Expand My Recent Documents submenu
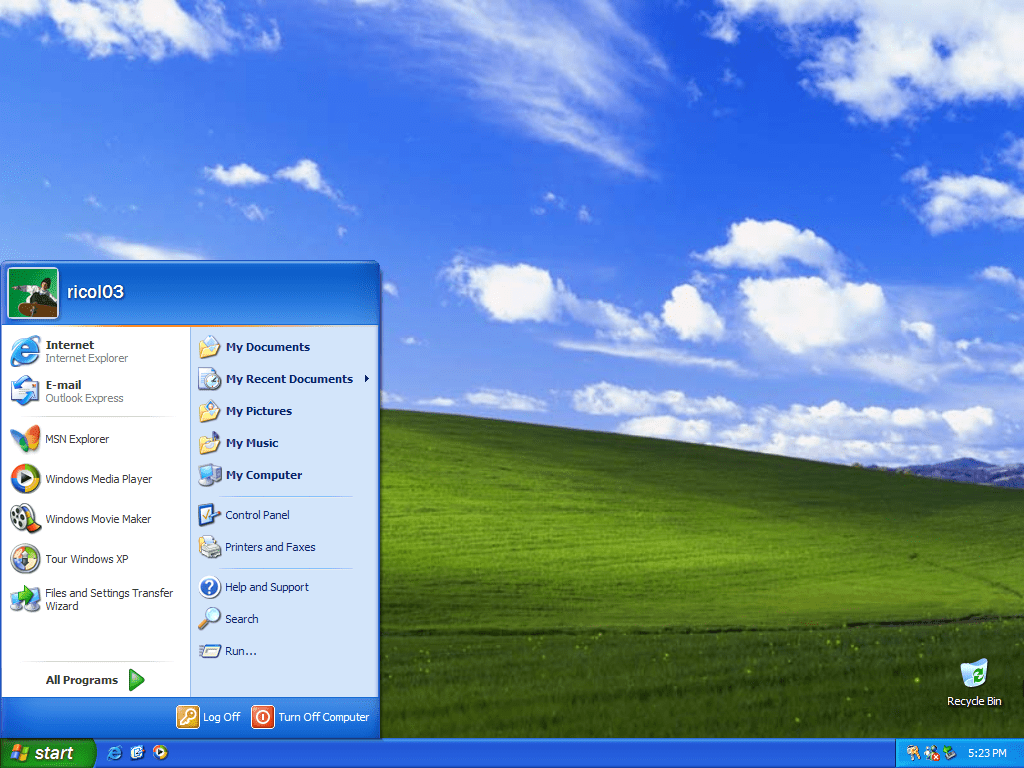This screenshot has width=1024, height=768. click(289, 379)
